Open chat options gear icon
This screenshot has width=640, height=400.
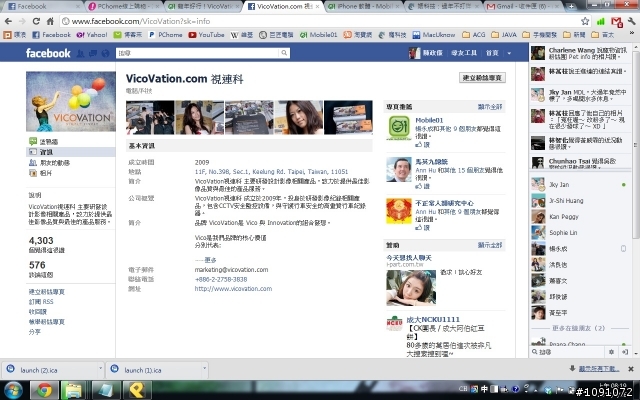(611, 351)
